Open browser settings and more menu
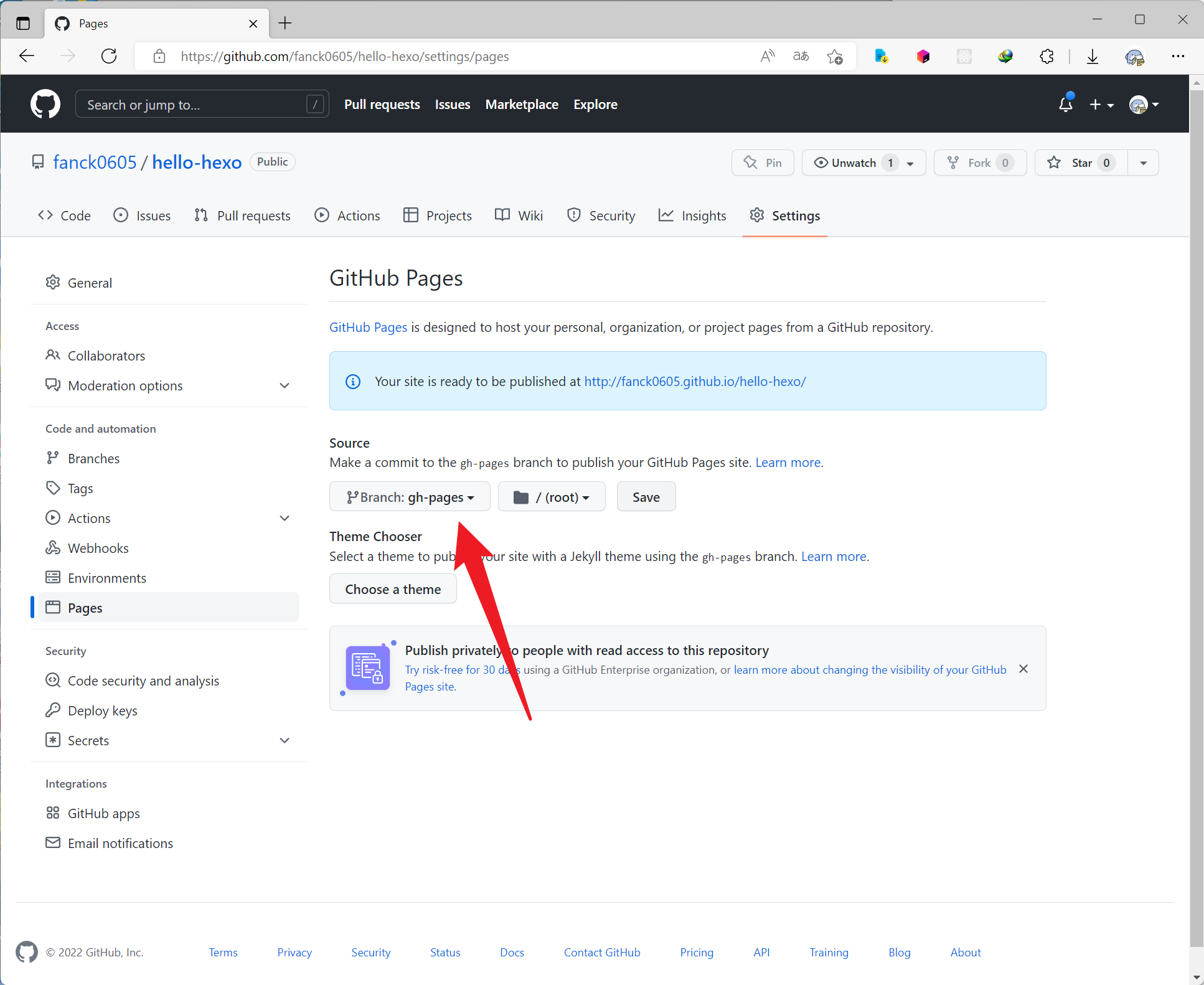 pos(1178,56)
